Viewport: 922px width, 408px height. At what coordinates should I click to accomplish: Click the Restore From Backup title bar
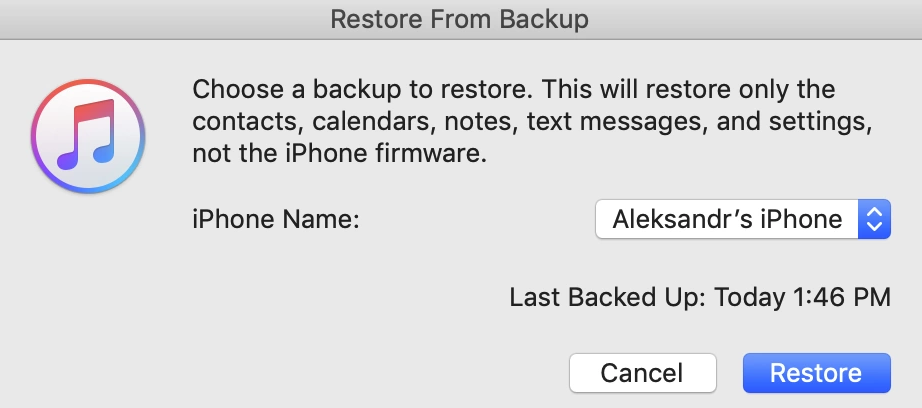(x=461, y=19)
